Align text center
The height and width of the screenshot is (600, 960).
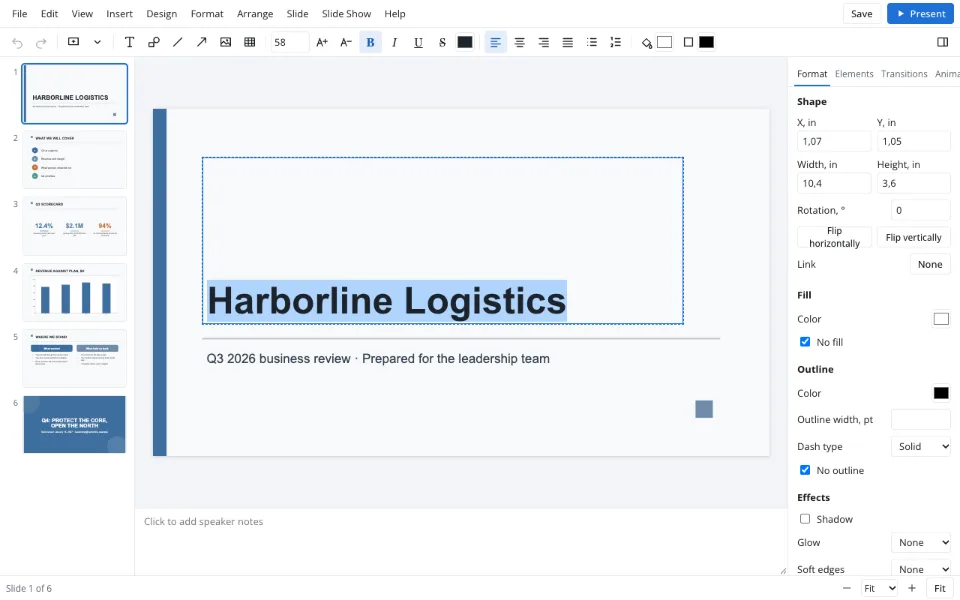pos(519,42)
